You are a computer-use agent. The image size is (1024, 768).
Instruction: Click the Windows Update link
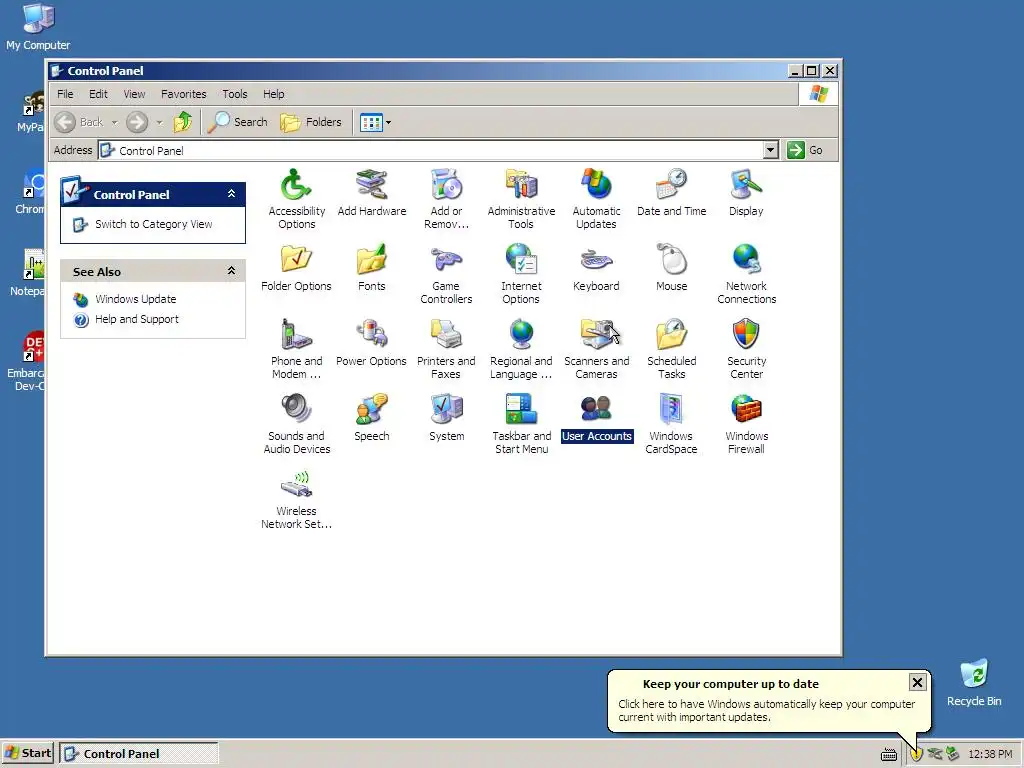[135, 299]
